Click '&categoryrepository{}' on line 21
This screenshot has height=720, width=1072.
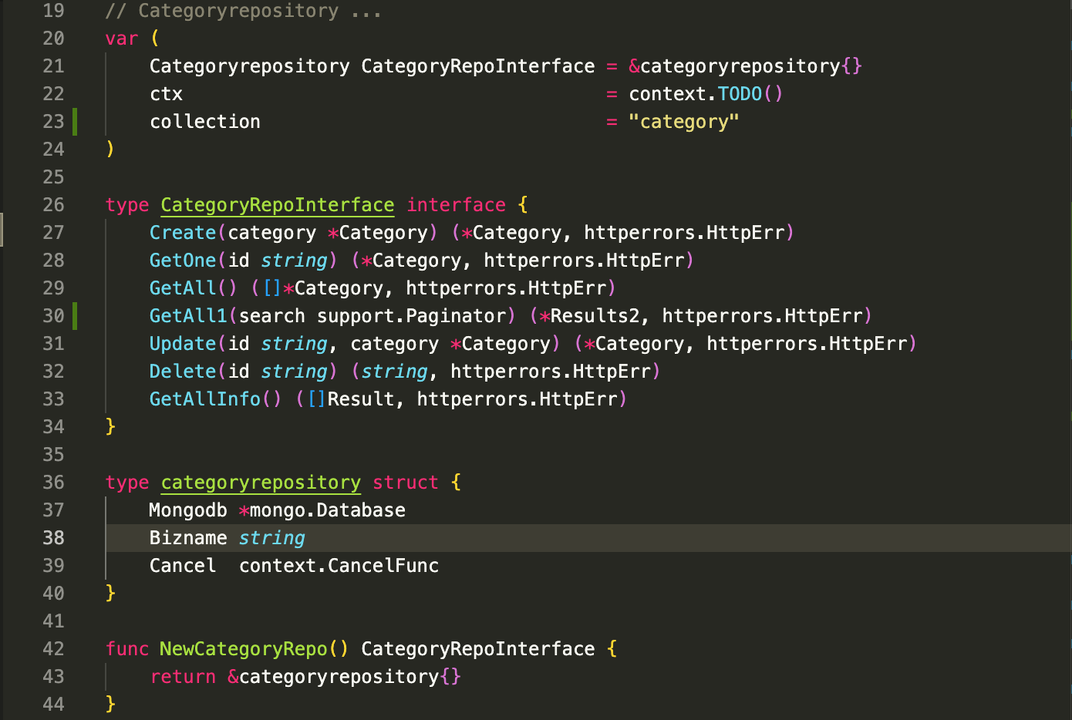click(745, 66)
